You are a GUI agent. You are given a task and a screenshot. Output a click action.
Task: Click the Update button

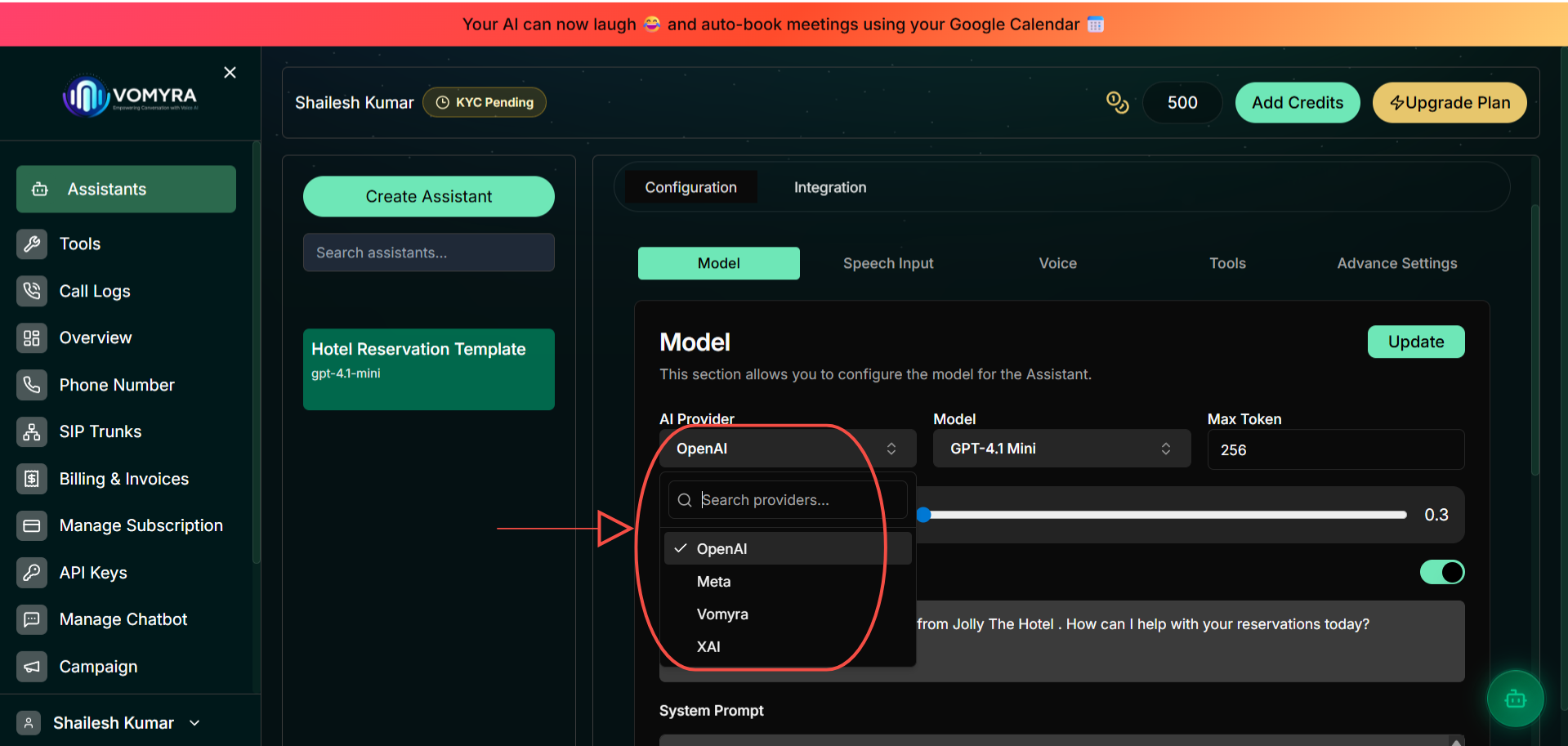[x=1416, y=342]
